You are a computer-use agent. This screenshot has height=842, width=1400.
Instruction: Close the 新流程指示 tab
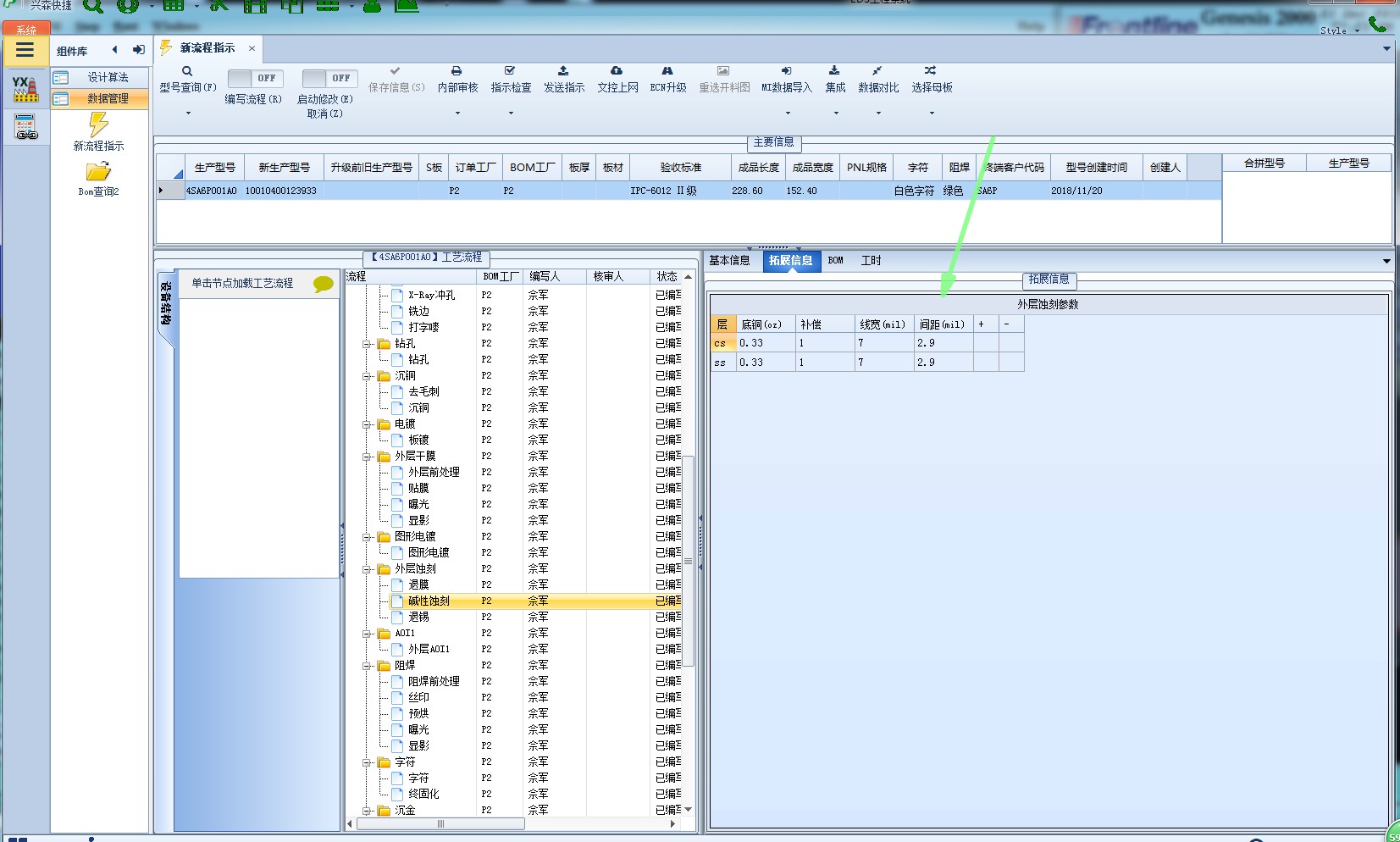point(252,48)
